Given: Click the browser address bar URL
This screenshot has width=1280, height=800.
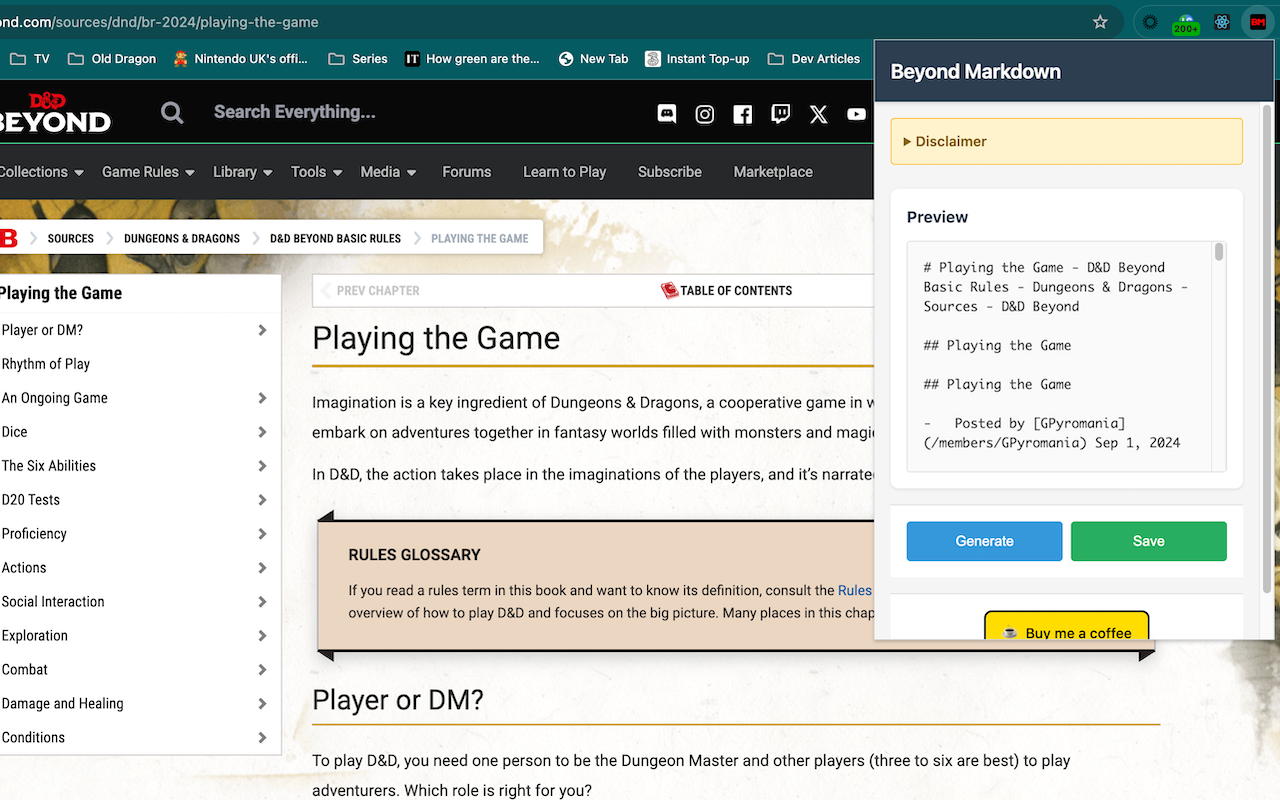Looking at the screenshot, I should [x=160, y=22].
